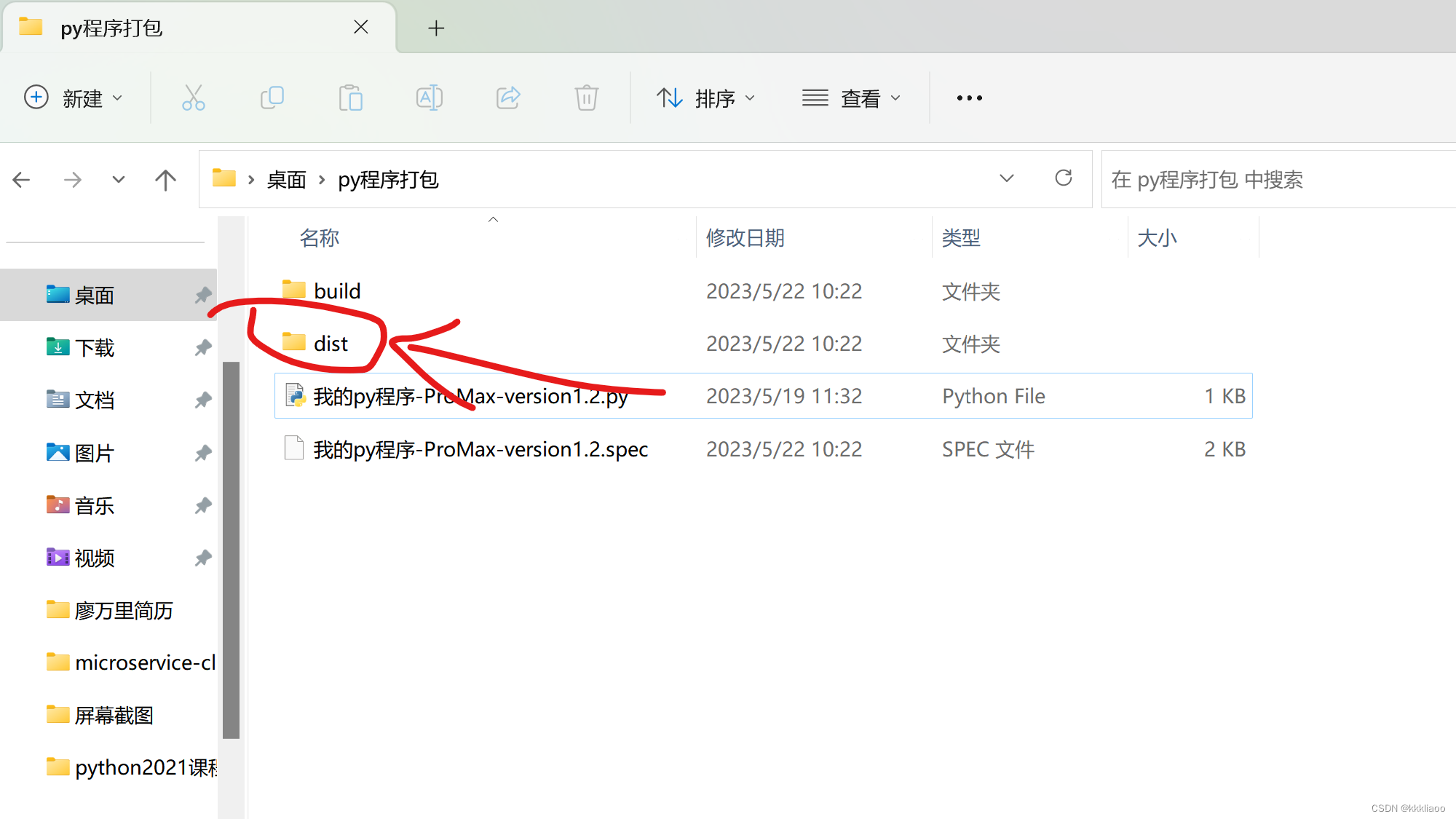Add a new tab with plus button
1456x819 pixels.
(x=436, y=28)
